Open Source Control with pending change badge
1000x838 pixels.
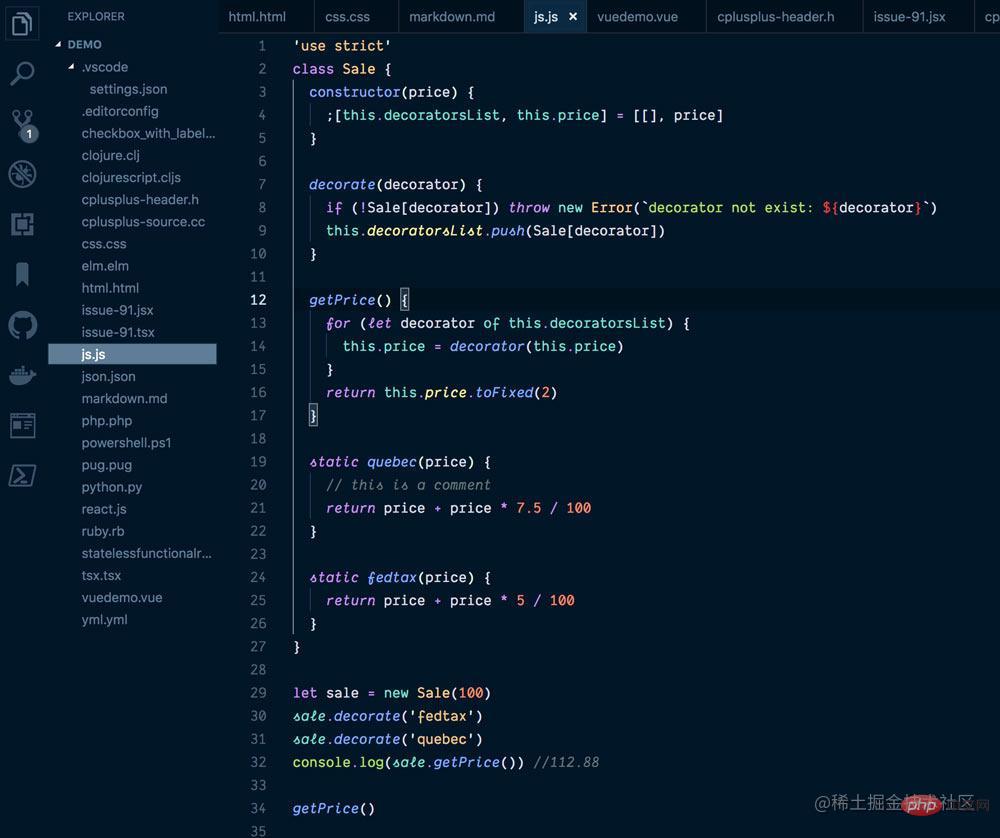point(23,123)
